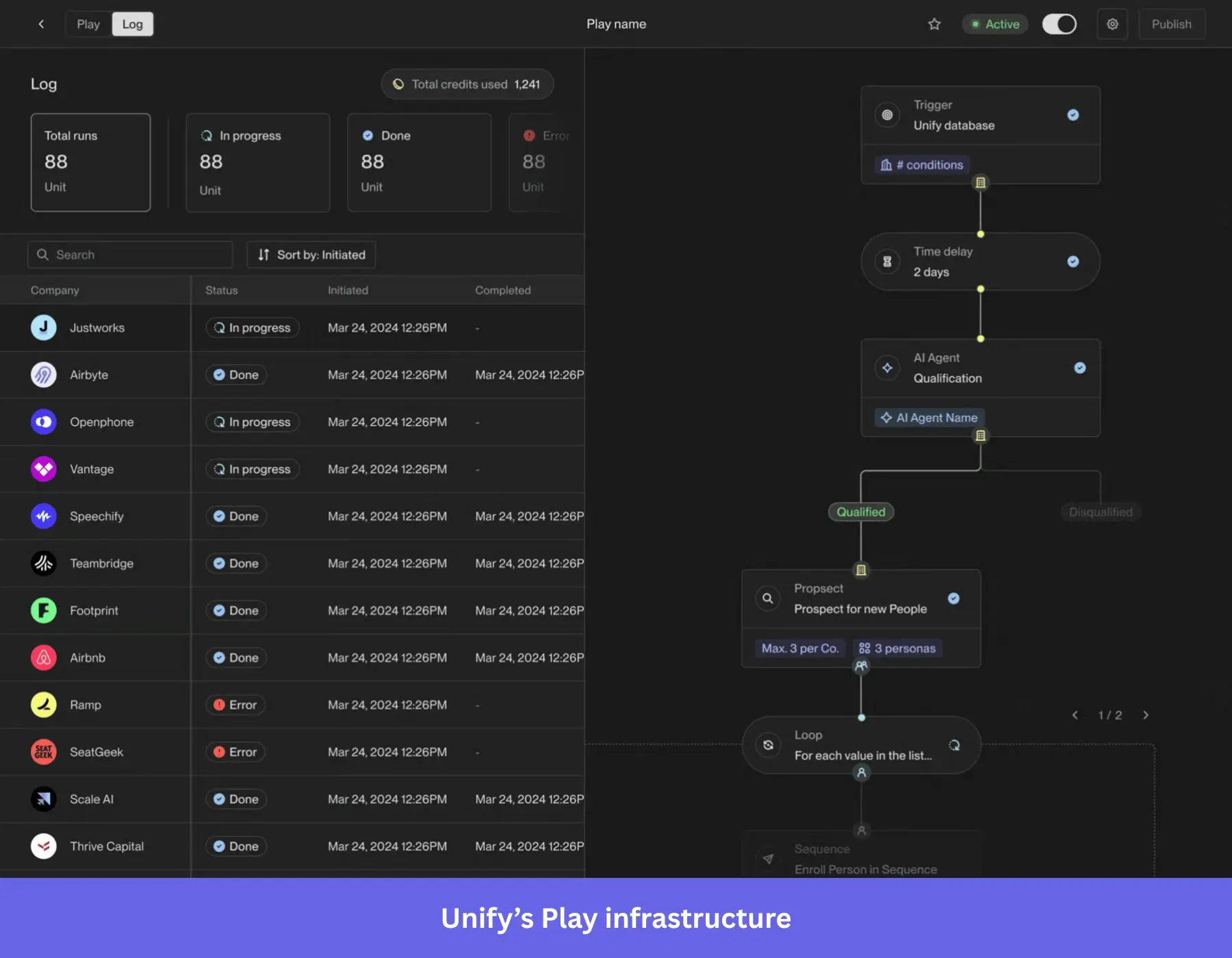The height and width of the screenshot is (958, 1232).
Task: Click the Prospect node blue checkmark
Action: [953, 598]
